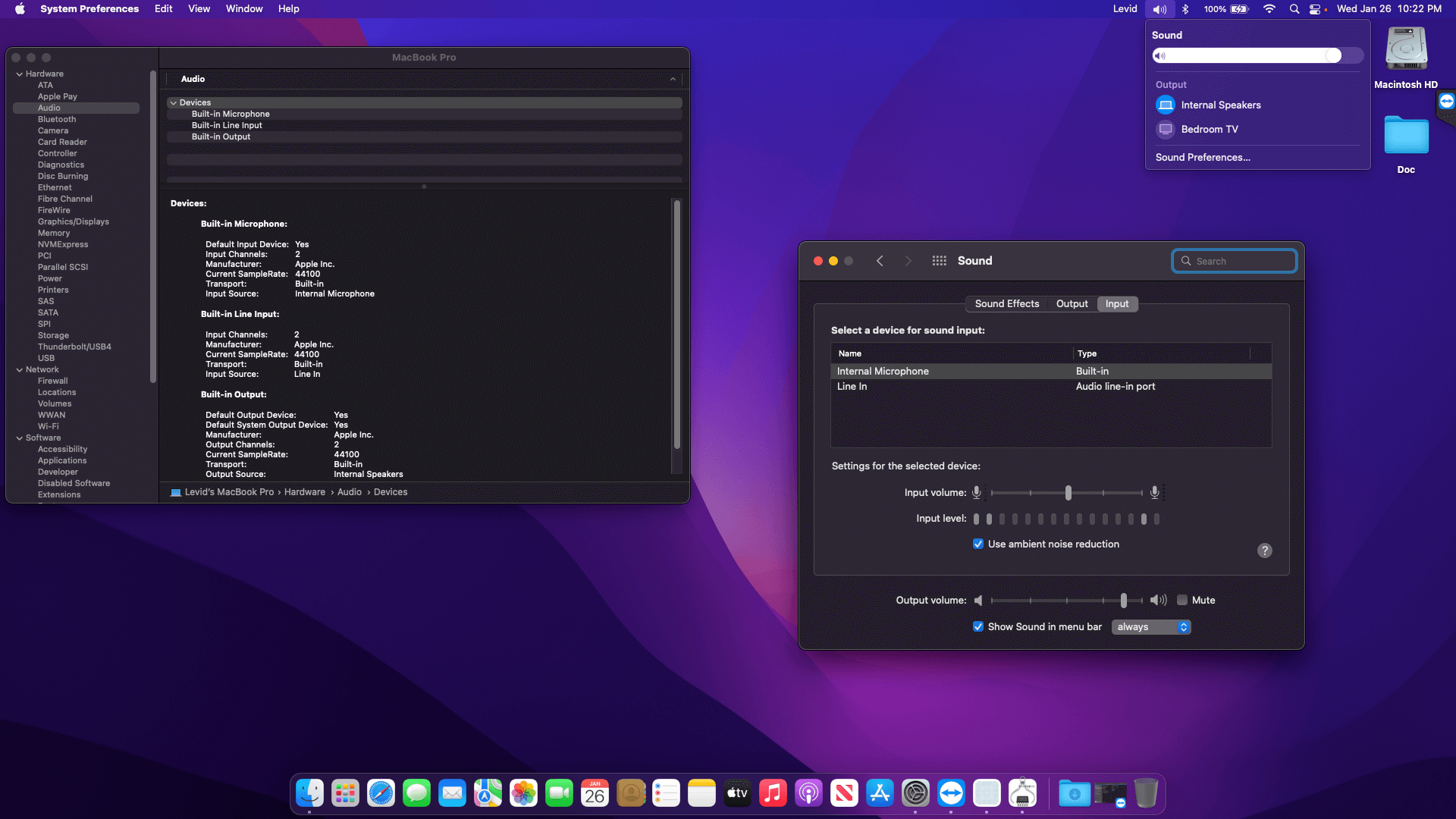This screenshot has height=819, width=1456.
Task: Open Apple TV app in the Dock
Action: (x=737, y=793)
